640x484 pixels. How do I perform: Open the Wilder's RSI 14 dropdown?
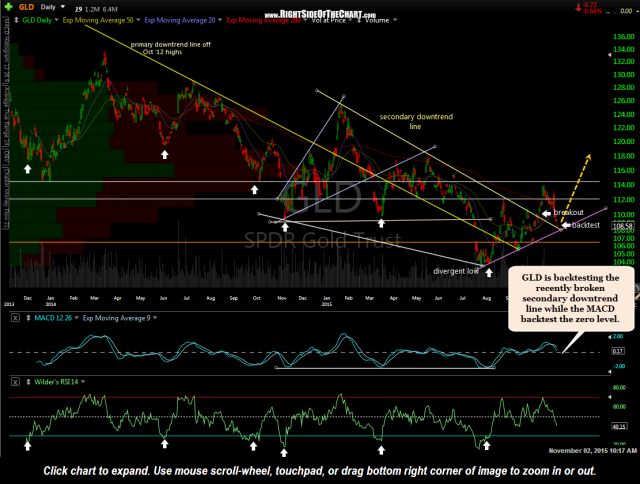coord(83,382)
